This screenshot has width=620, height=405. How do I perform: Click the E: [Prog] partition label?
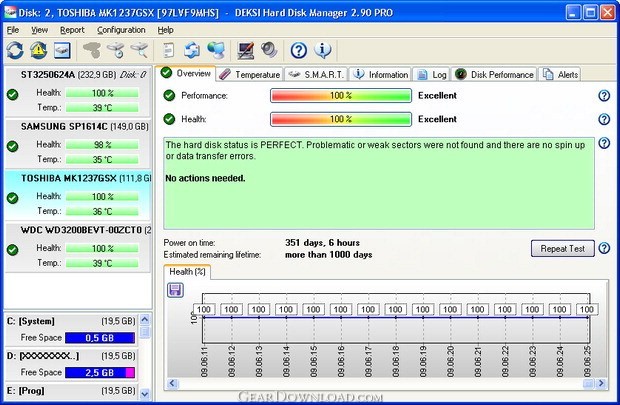[x=25, y=390]
